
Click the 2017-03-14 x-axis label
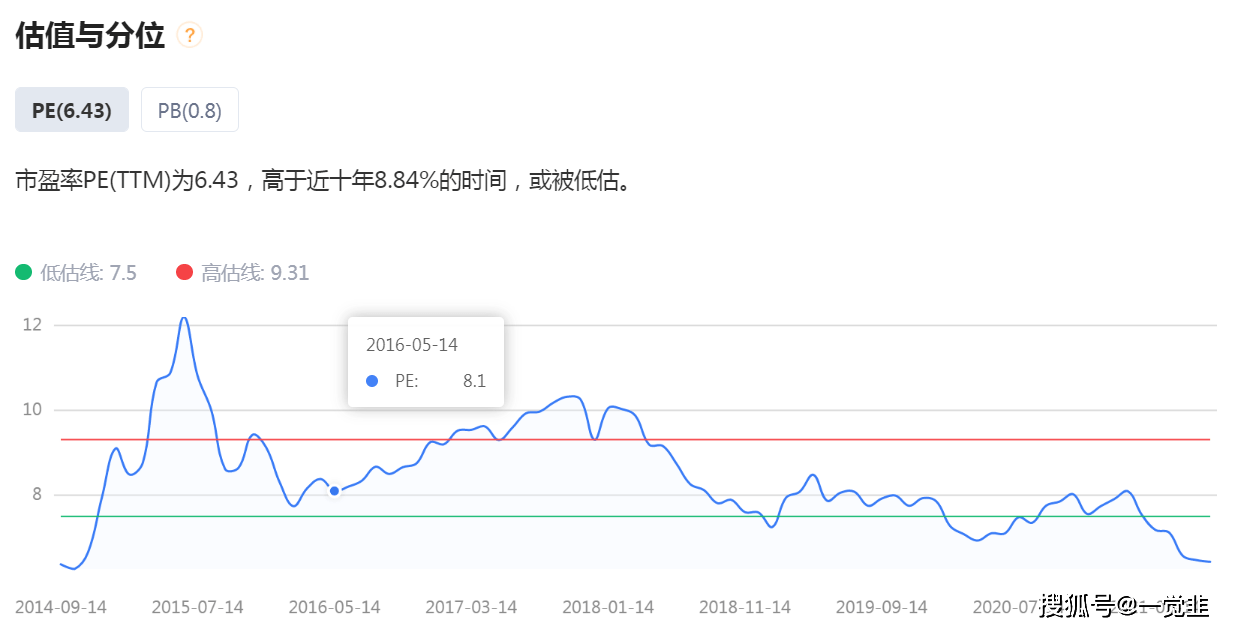click(471, 607)
